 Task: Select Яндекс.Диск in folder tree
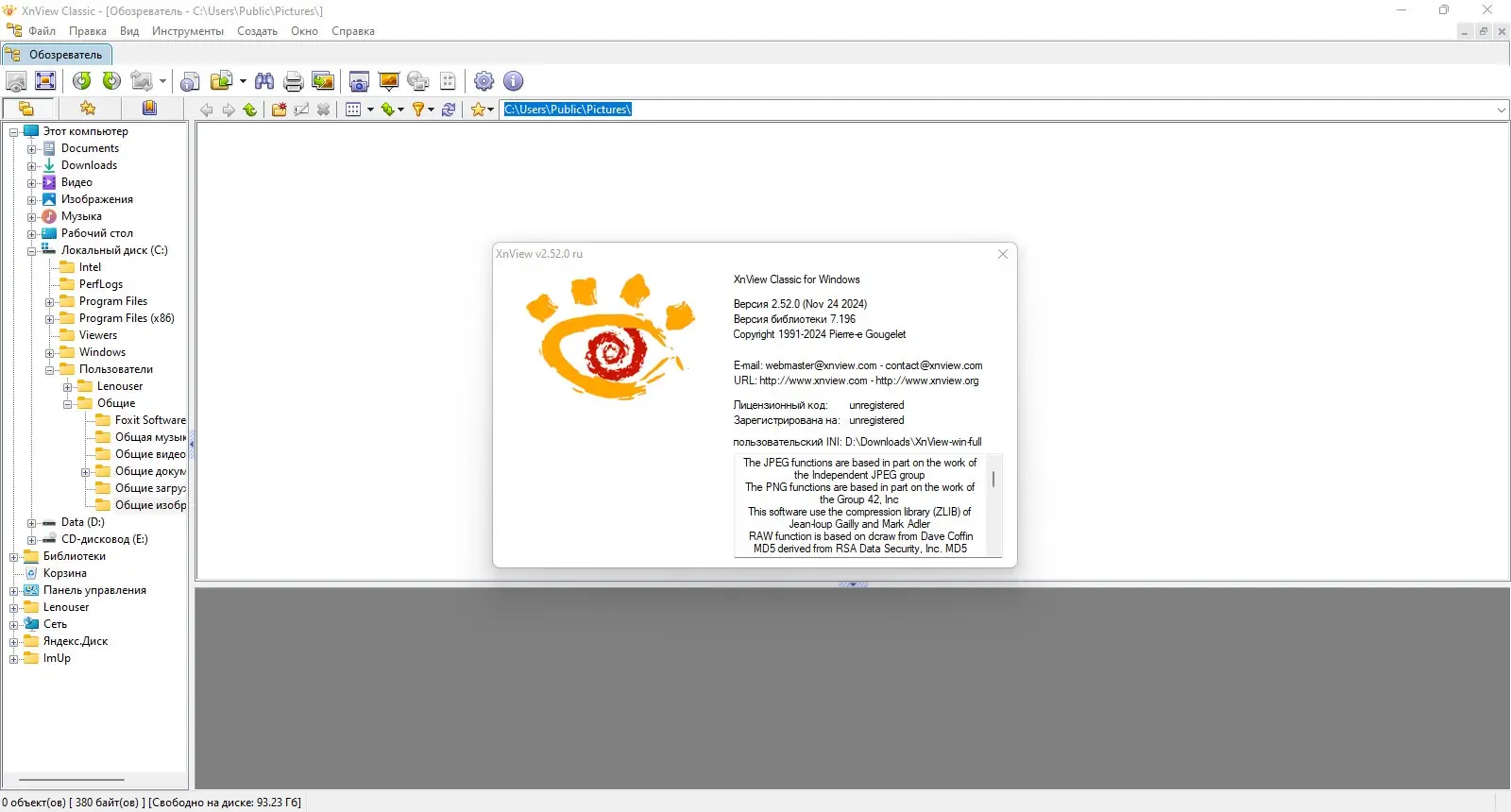click(76, 641)
